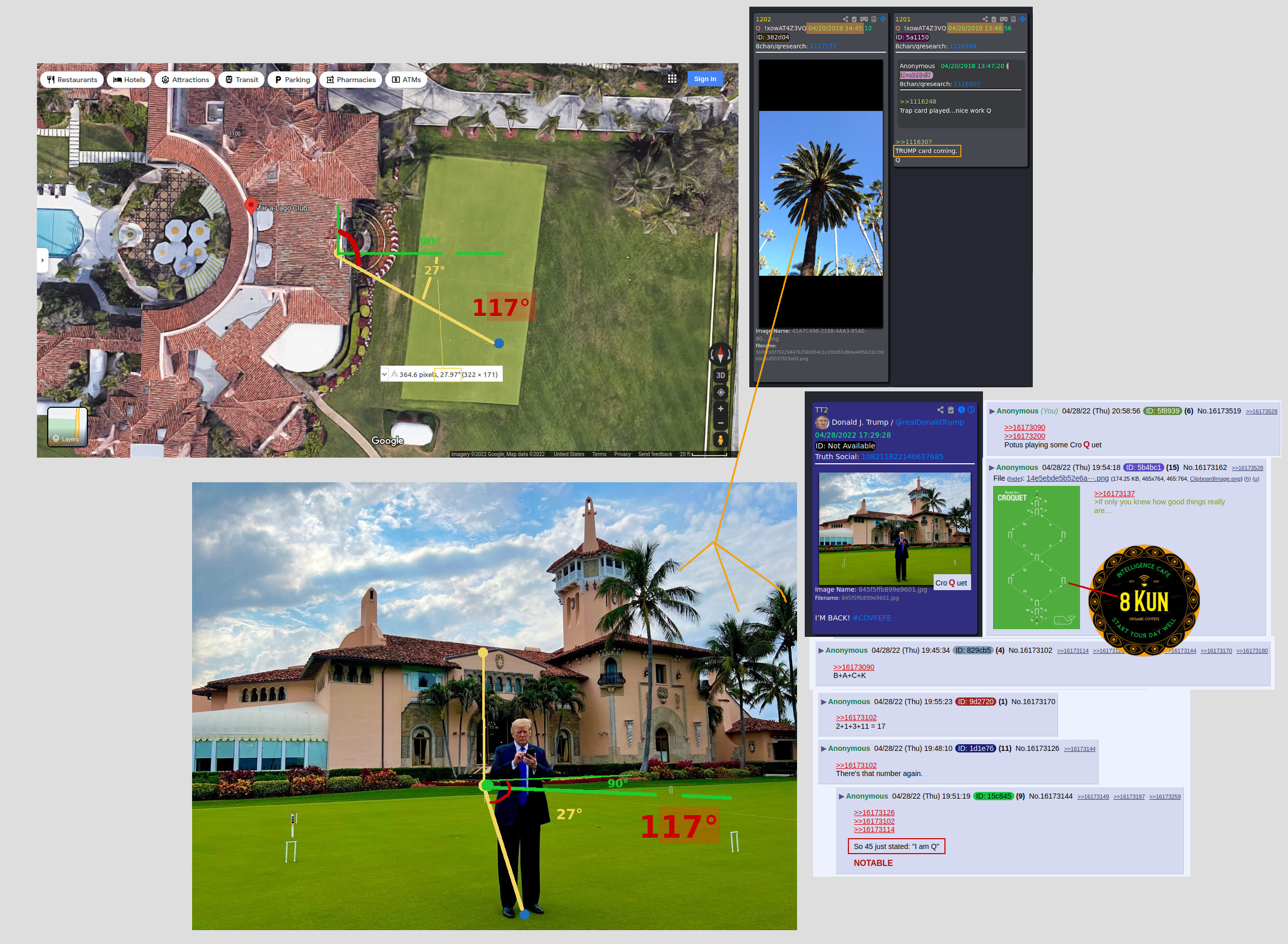Collapse post No.16173102 with its triangle
Image resolution: width=1288 pixels, height=944 pixels.
(x=821, y=650)
